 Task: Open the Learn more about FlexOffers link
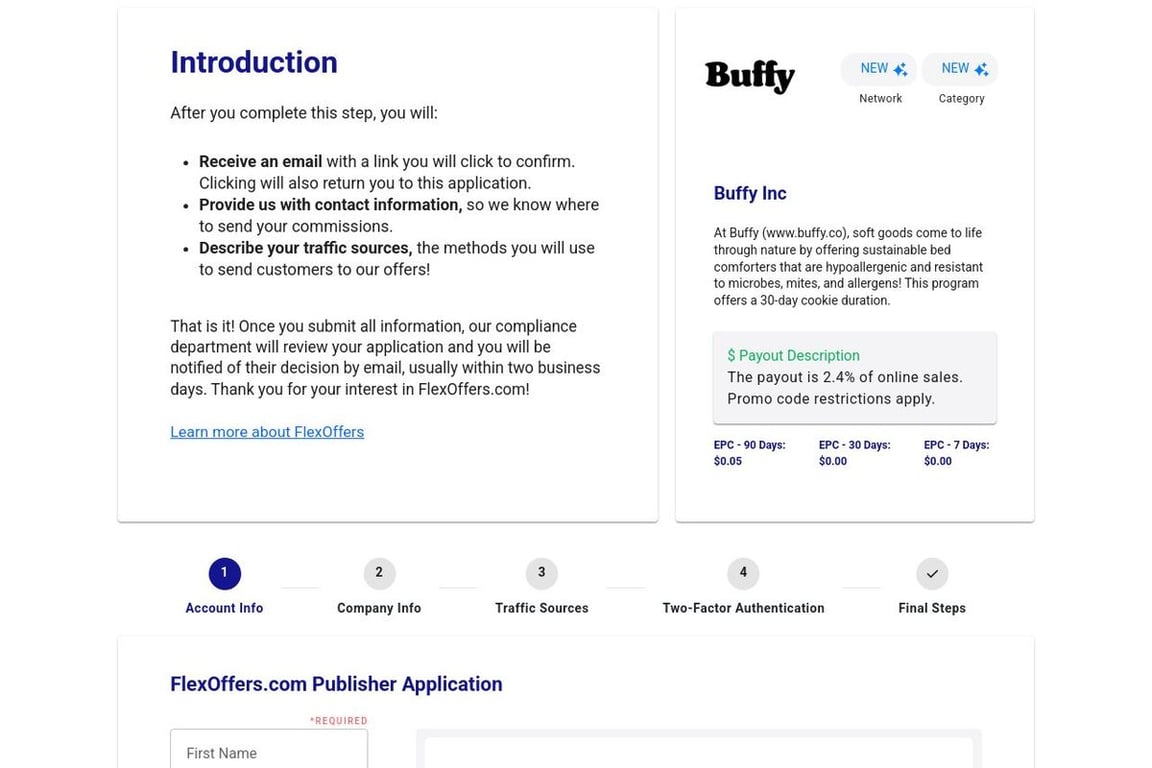pos(267,432)
